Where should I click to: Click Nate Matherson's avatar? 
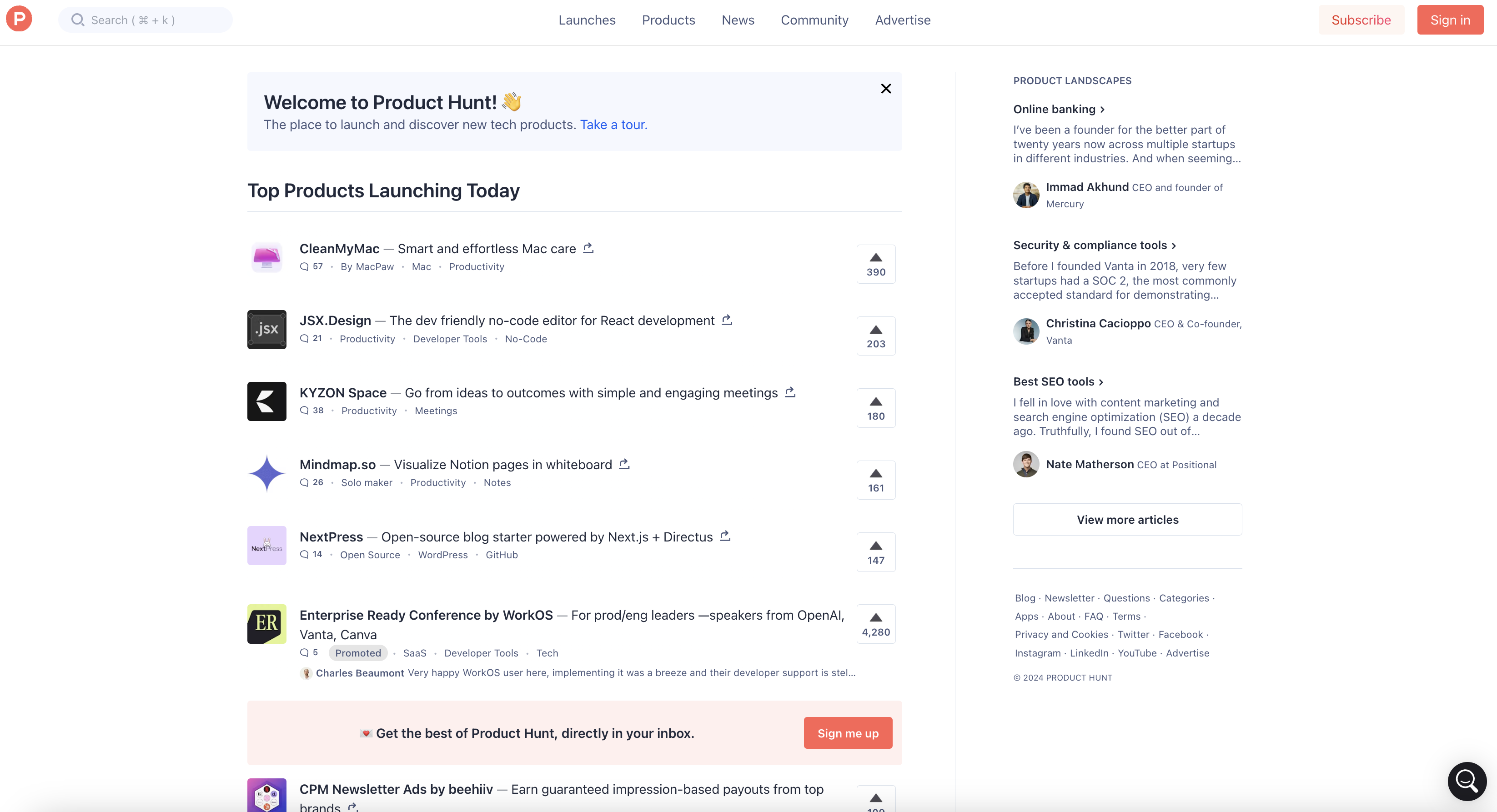pos(1026,464)
